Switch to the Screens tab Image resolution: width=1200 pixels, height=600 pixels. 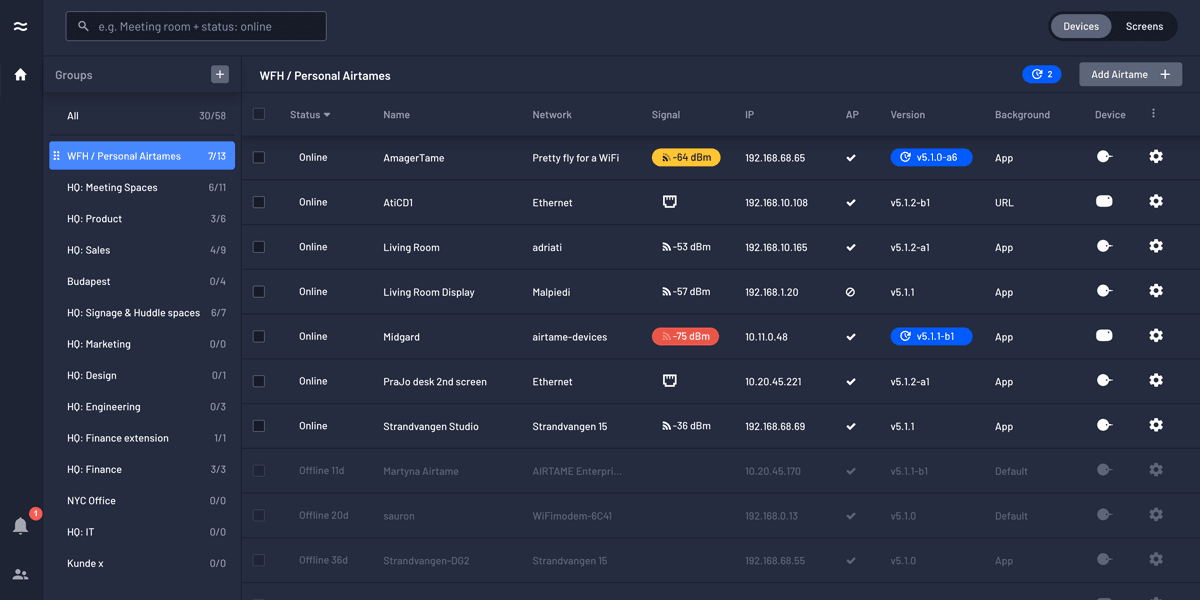(x=1144, y=26)
